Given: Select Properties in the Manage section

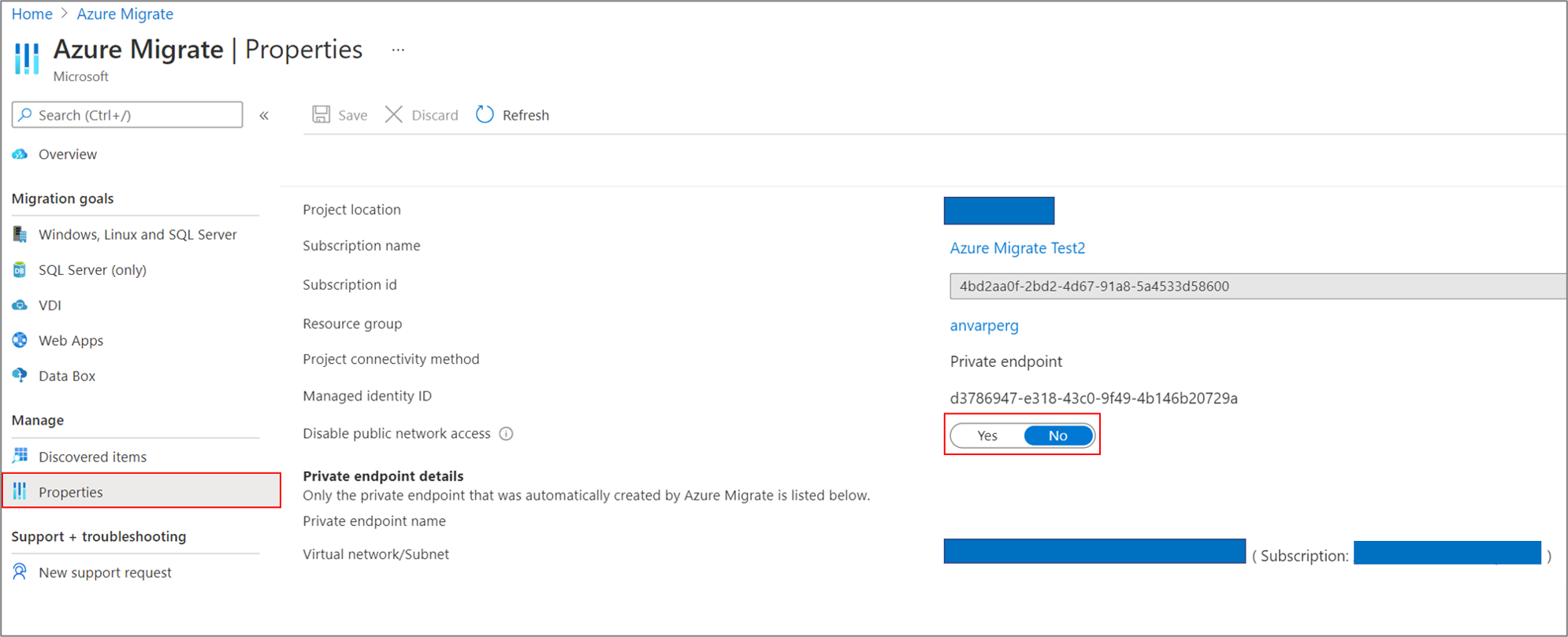Looking at the screenshot, I should pyautogui.click(x=142, y=491).
